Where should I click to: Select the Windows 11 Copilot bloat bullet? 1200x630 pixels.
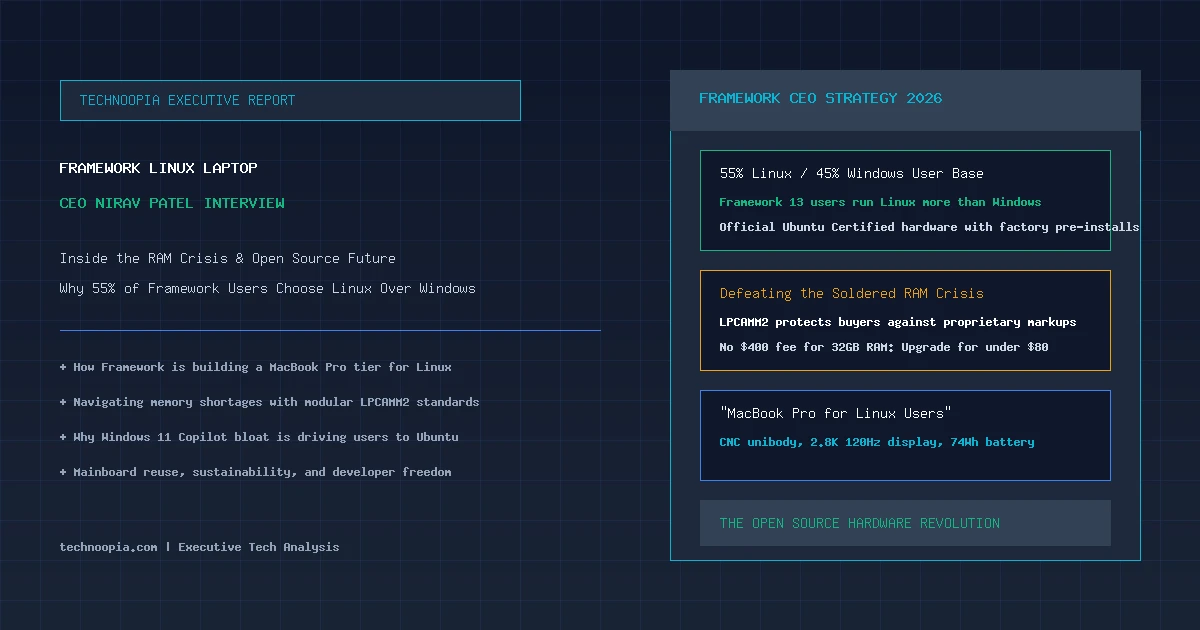pyautogui.click(x=259, y=437)
